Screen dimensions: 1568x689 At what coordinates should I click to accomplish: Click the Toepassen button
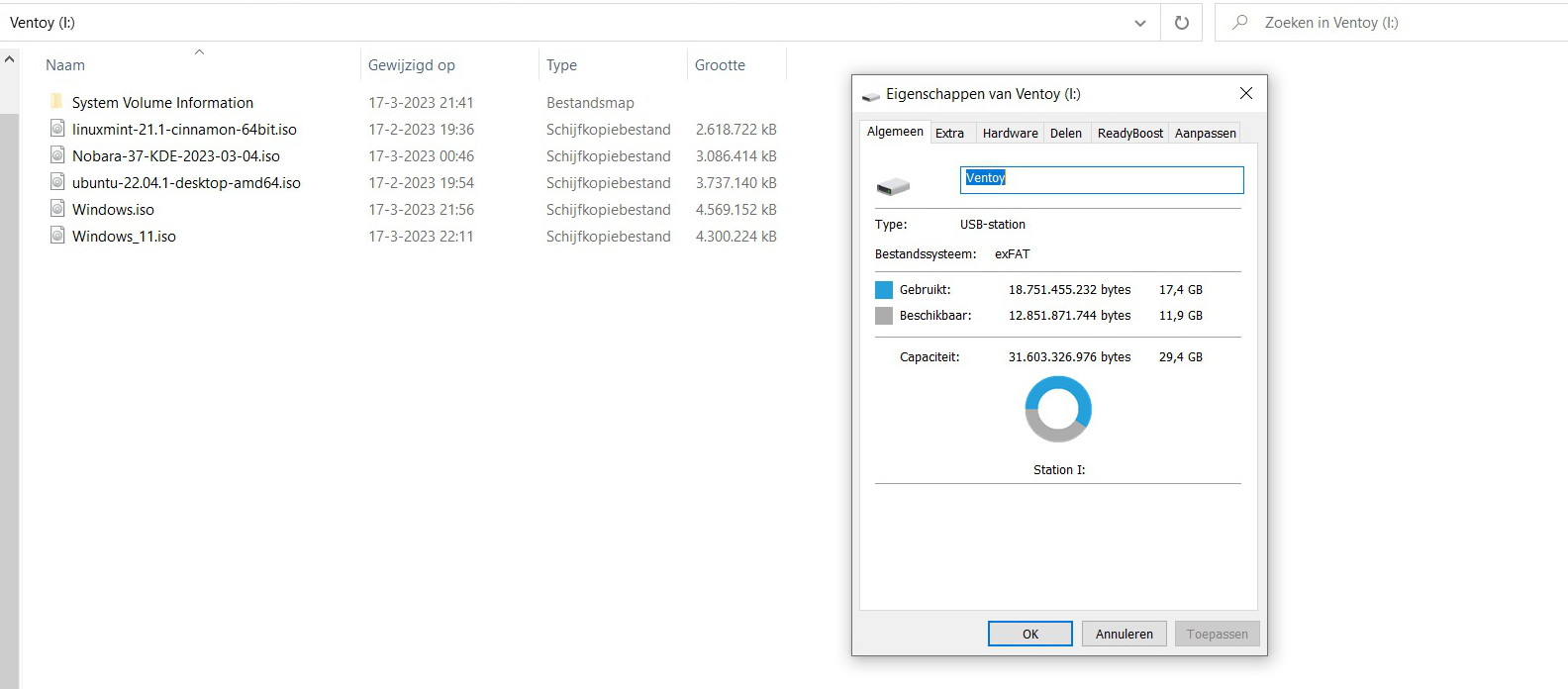pyautogui.click(x=1218, y=634)
